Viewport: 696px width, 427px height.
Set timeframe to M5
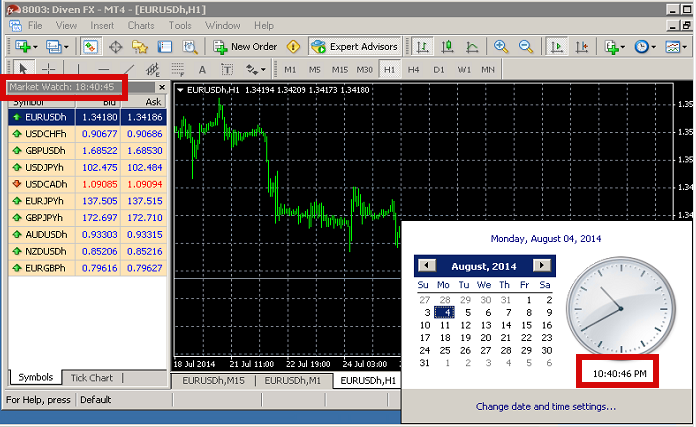click(314, 70)
